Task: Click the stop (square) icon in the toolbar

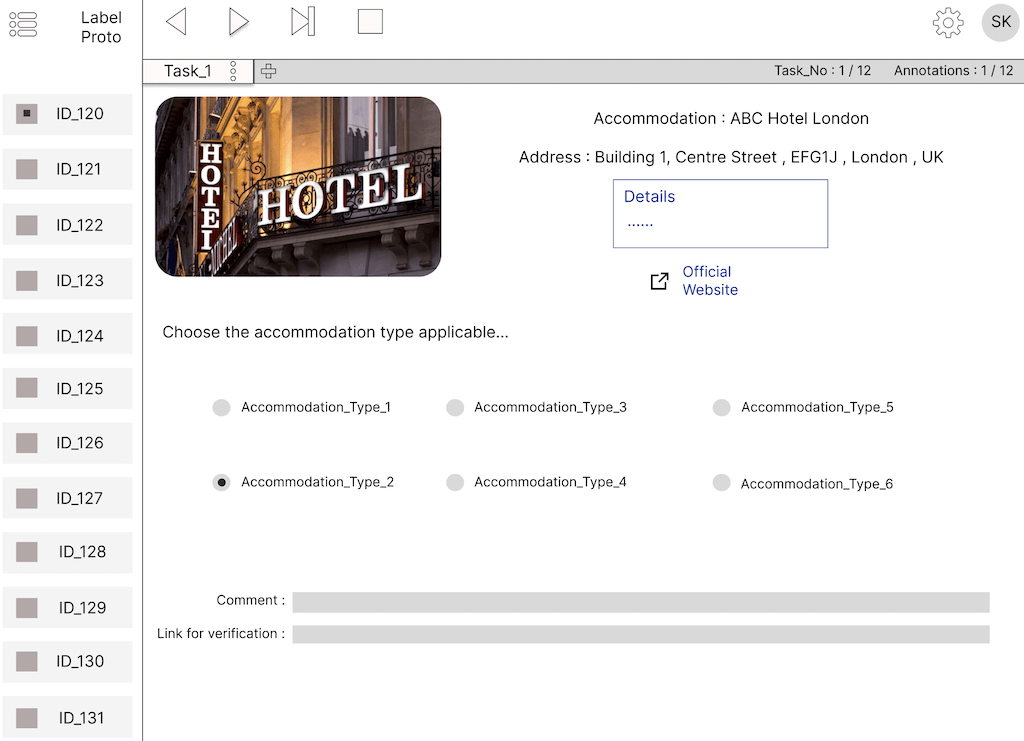Action: tap(370, 21)
